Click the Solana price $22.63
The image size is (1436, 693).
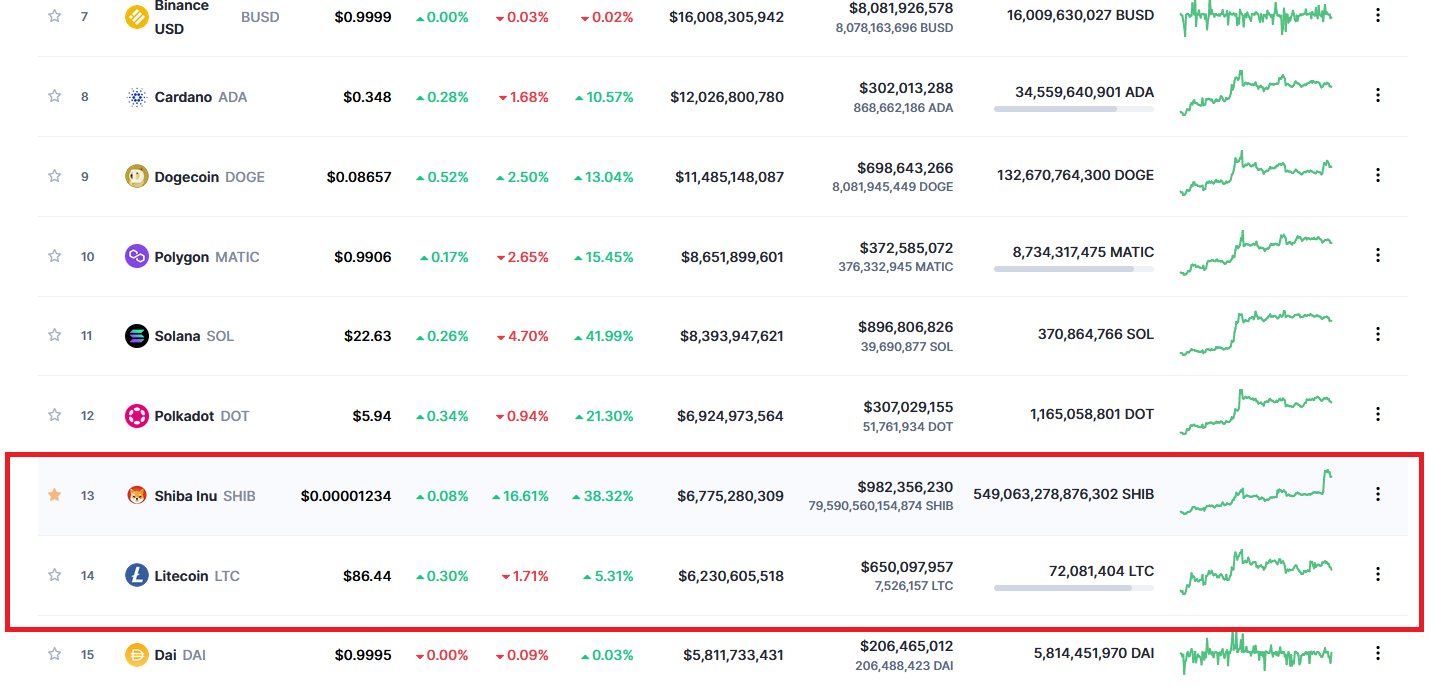click(368, 336)
